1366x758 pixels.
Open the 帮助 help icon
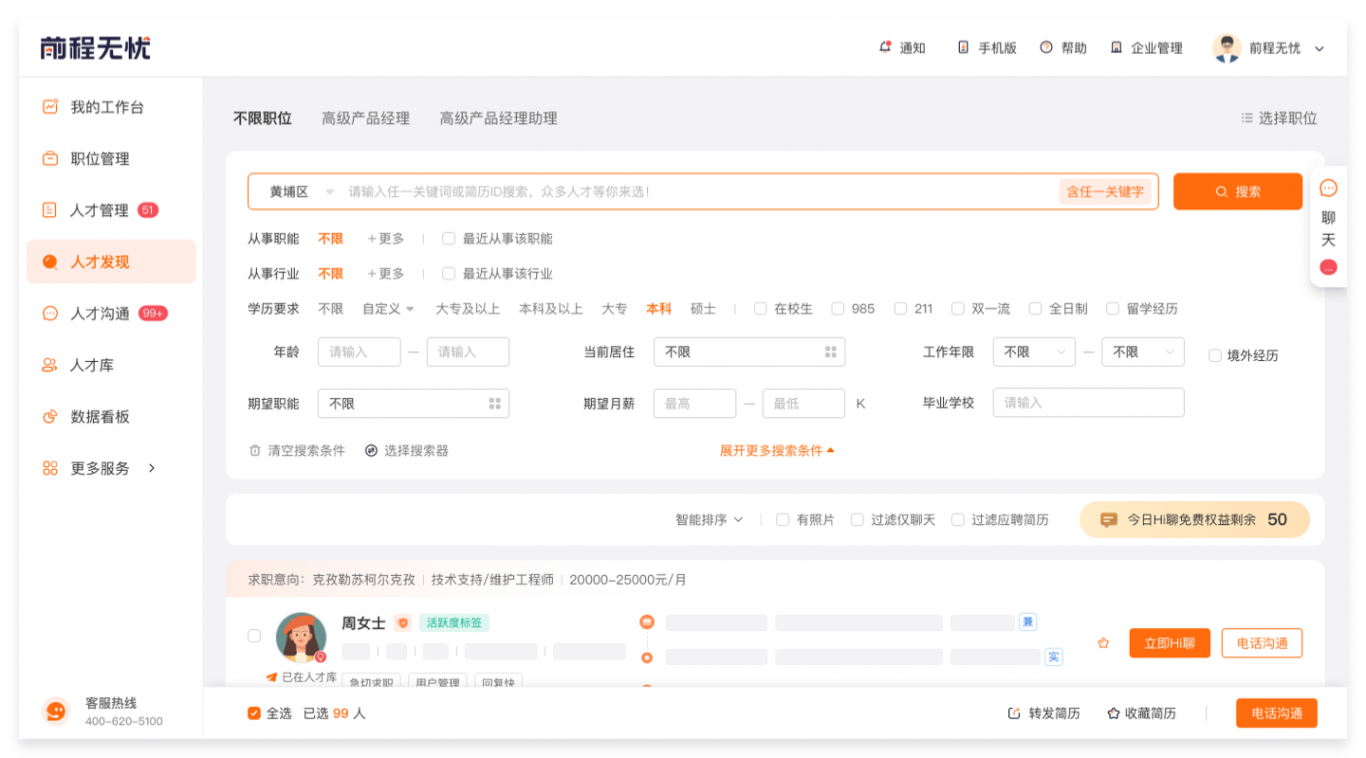point(1046,47)
